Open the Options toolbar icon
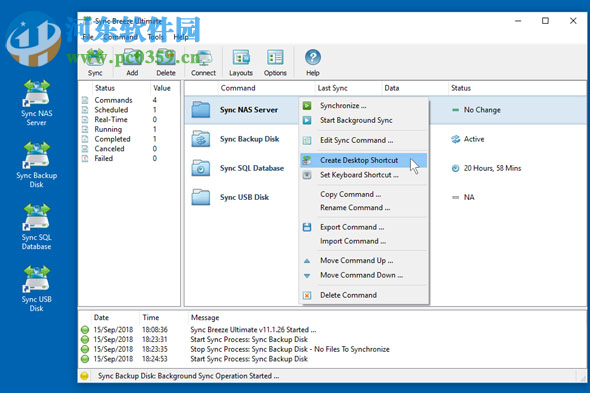The width and height of the screenshot is (590, 393). tap(275, 58)
